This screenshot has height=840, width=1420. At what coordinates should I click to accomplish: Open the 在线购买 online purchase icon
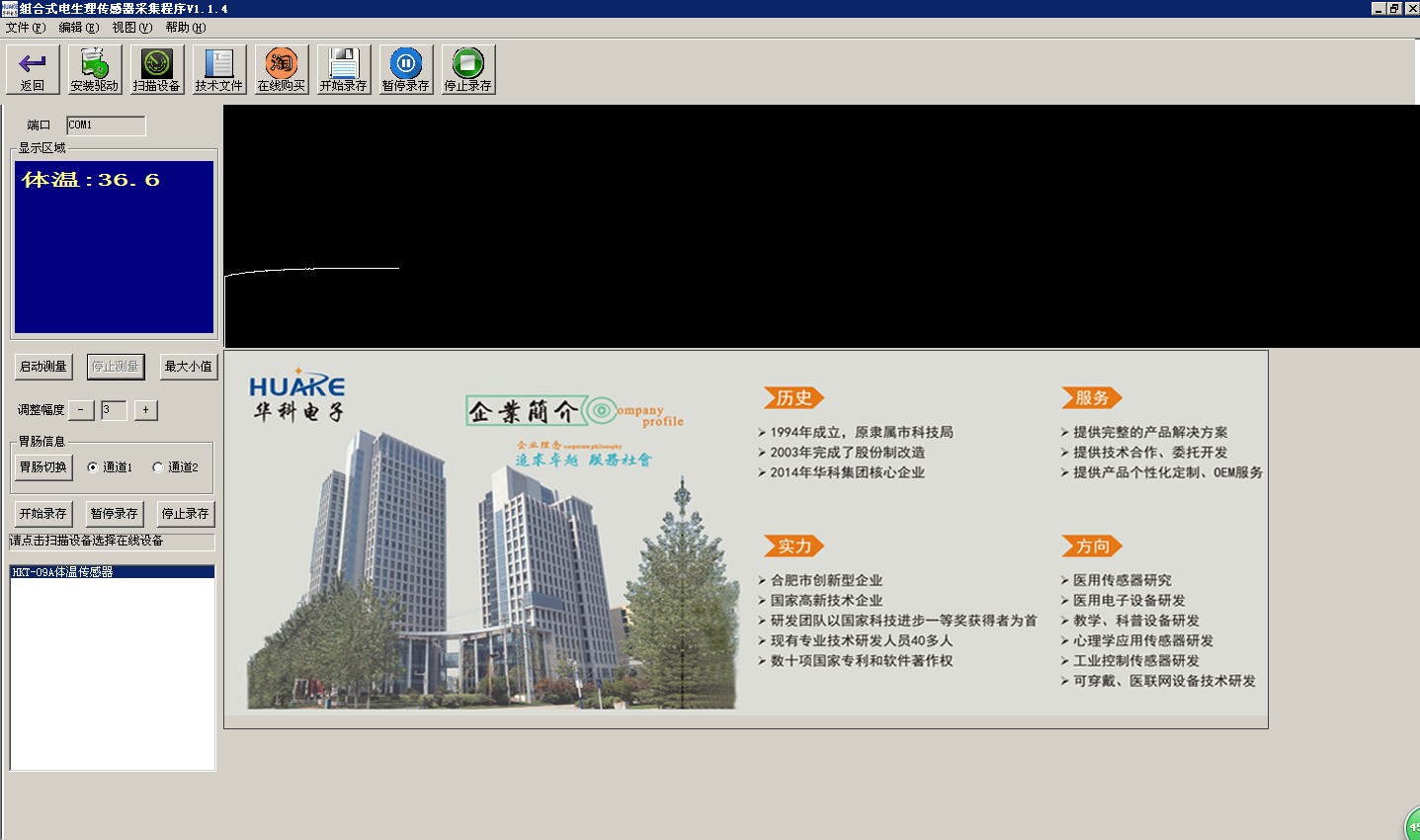tap(282, 65)
